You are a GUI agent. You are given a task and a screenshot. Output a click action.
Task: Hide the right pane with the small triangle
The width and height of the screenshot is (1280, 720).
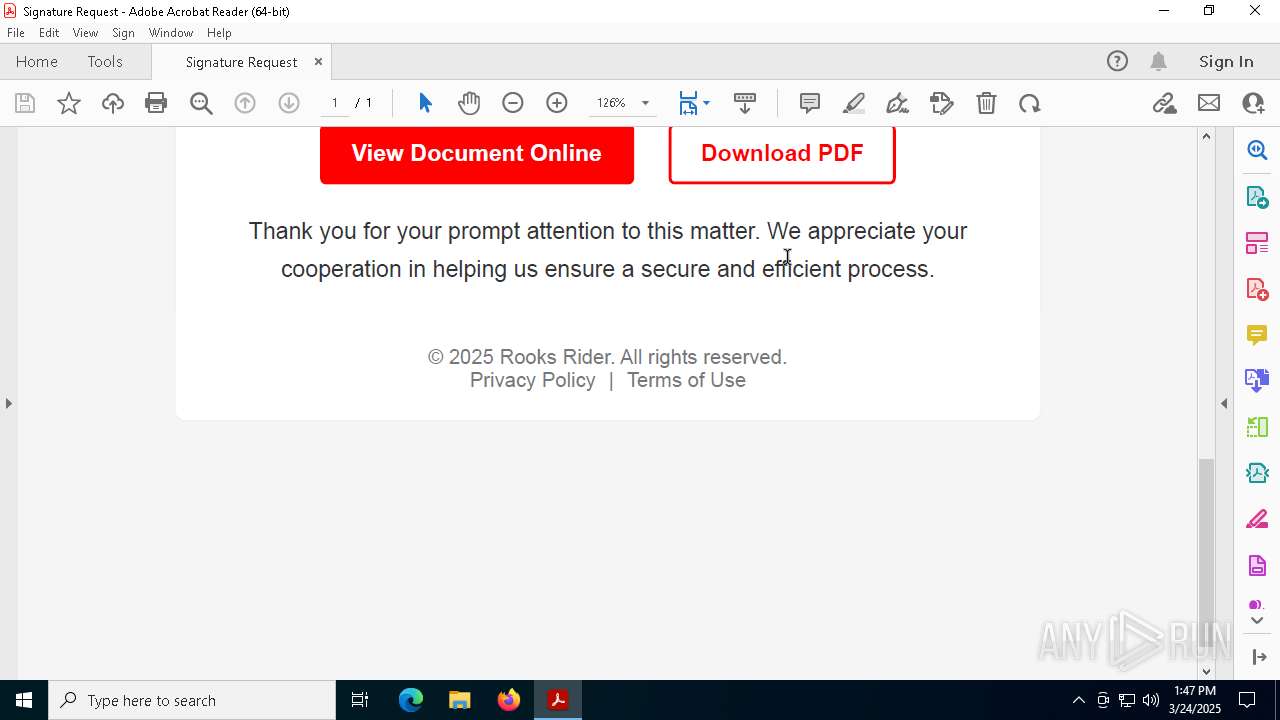coord(1224,403)
